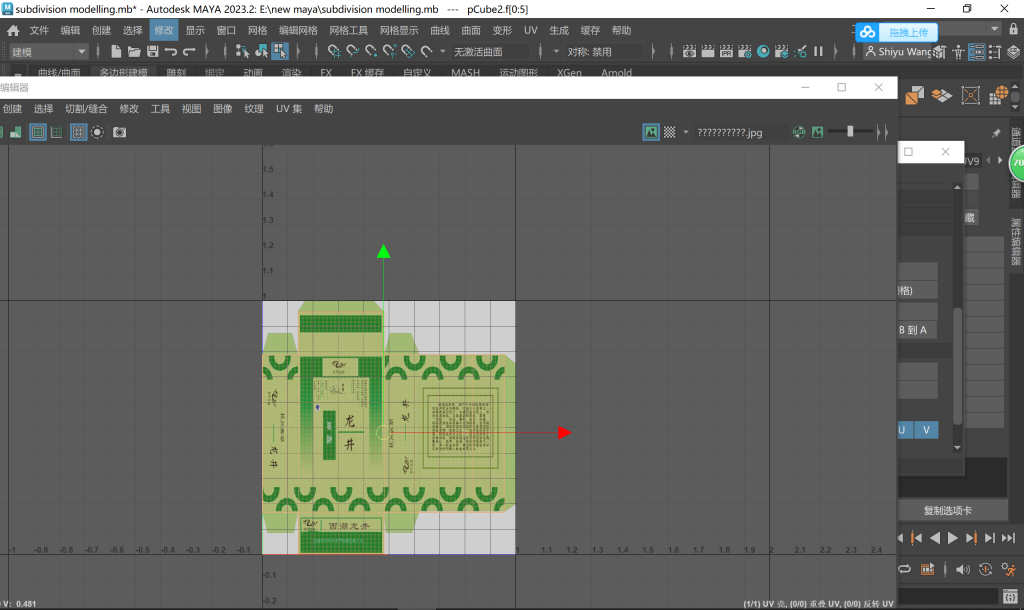
Task: Toggle UV editor grid display icon
Action: tap(78, 133)
